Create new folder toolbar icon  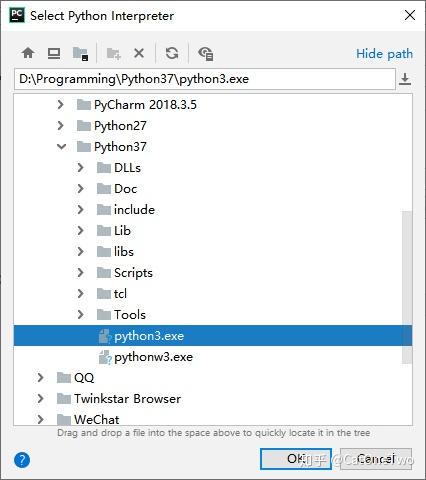tap(113, 53)
